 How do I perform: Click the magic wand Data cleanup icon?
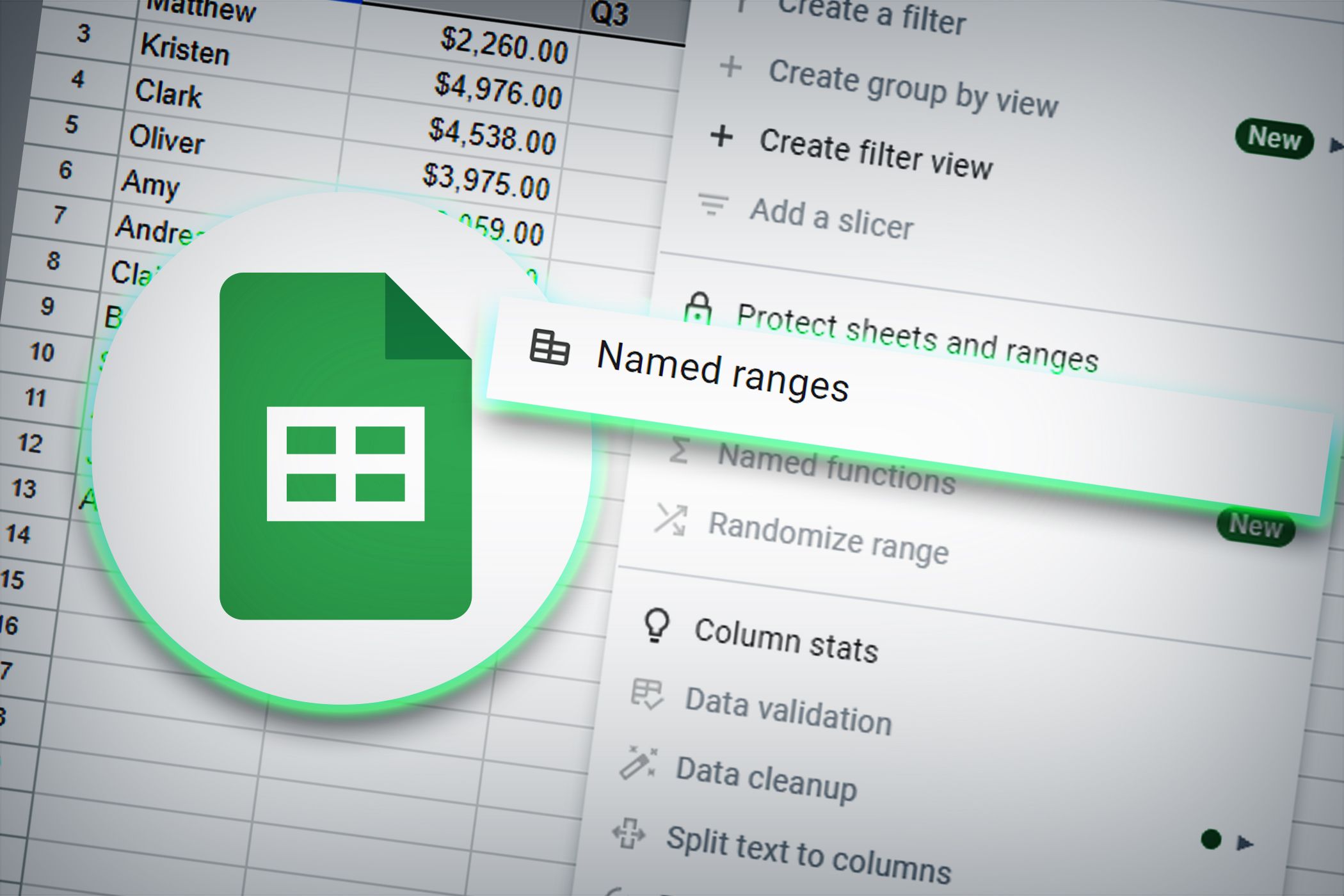click(637, 763)
